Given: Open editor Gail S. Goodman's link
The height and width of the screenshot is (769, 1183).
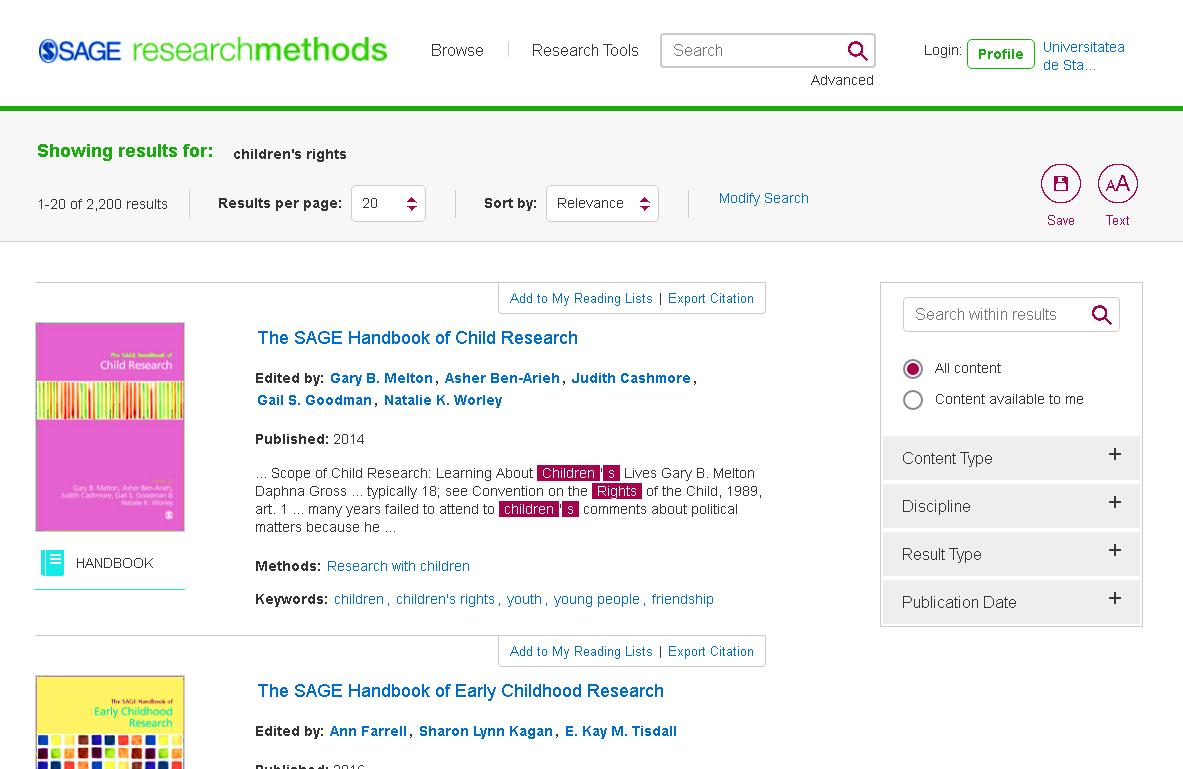Looking at the screenshot, I should [x=314, y=400].
